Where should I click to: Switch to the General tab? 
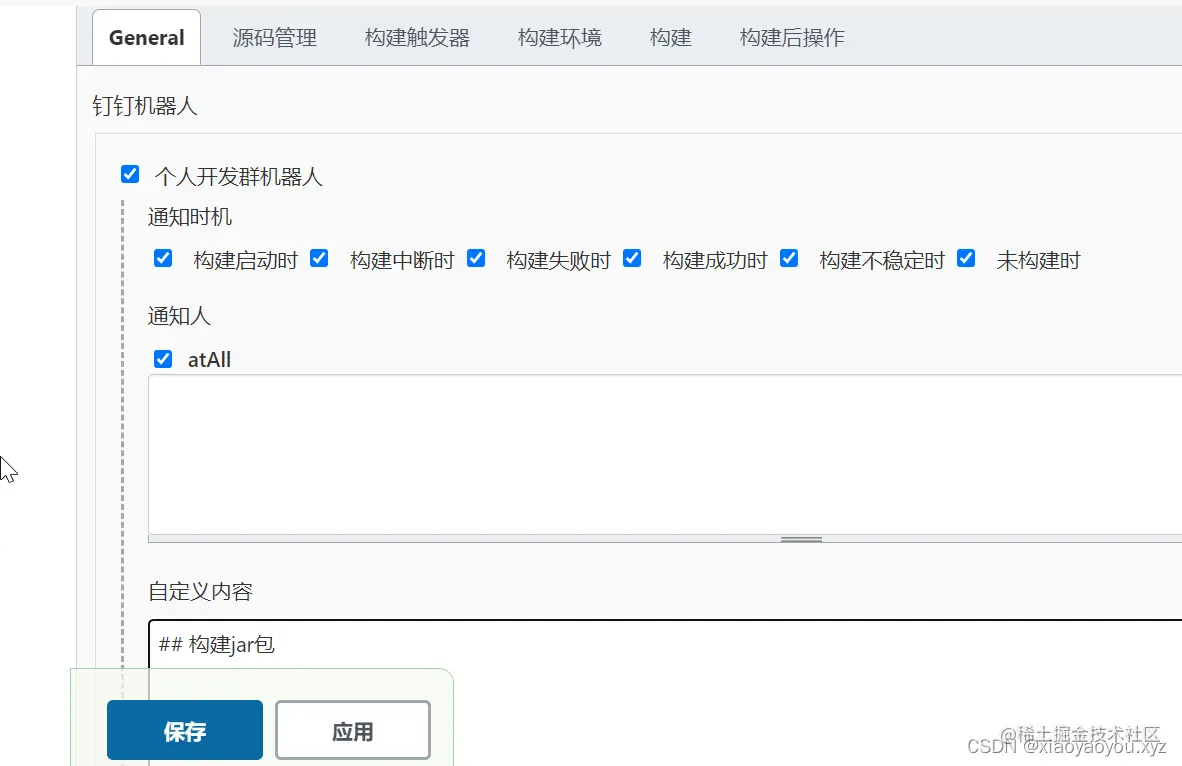point(146,37)
